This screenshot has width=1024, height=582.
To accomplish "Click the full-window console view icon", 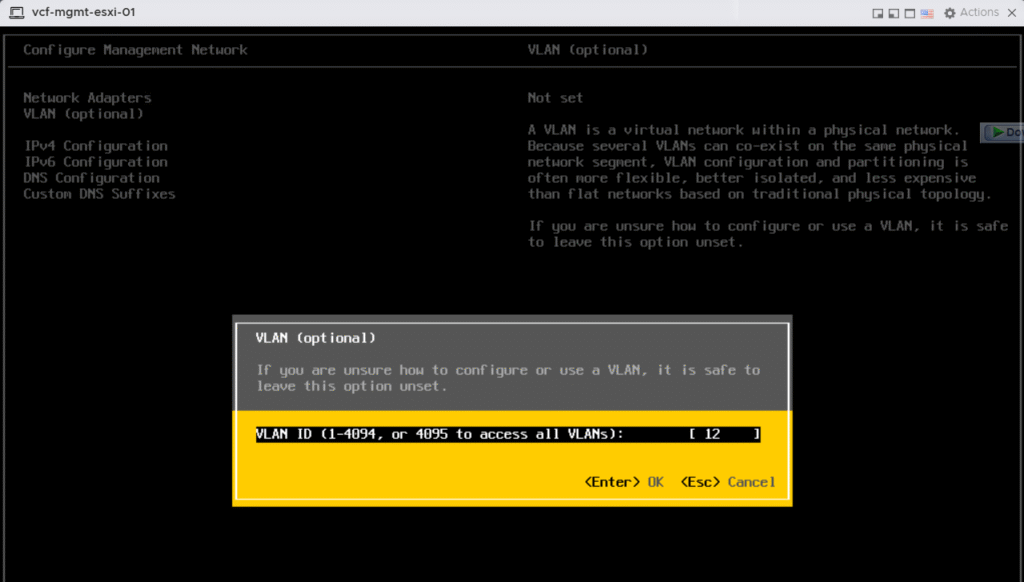I will coord(910,13).
